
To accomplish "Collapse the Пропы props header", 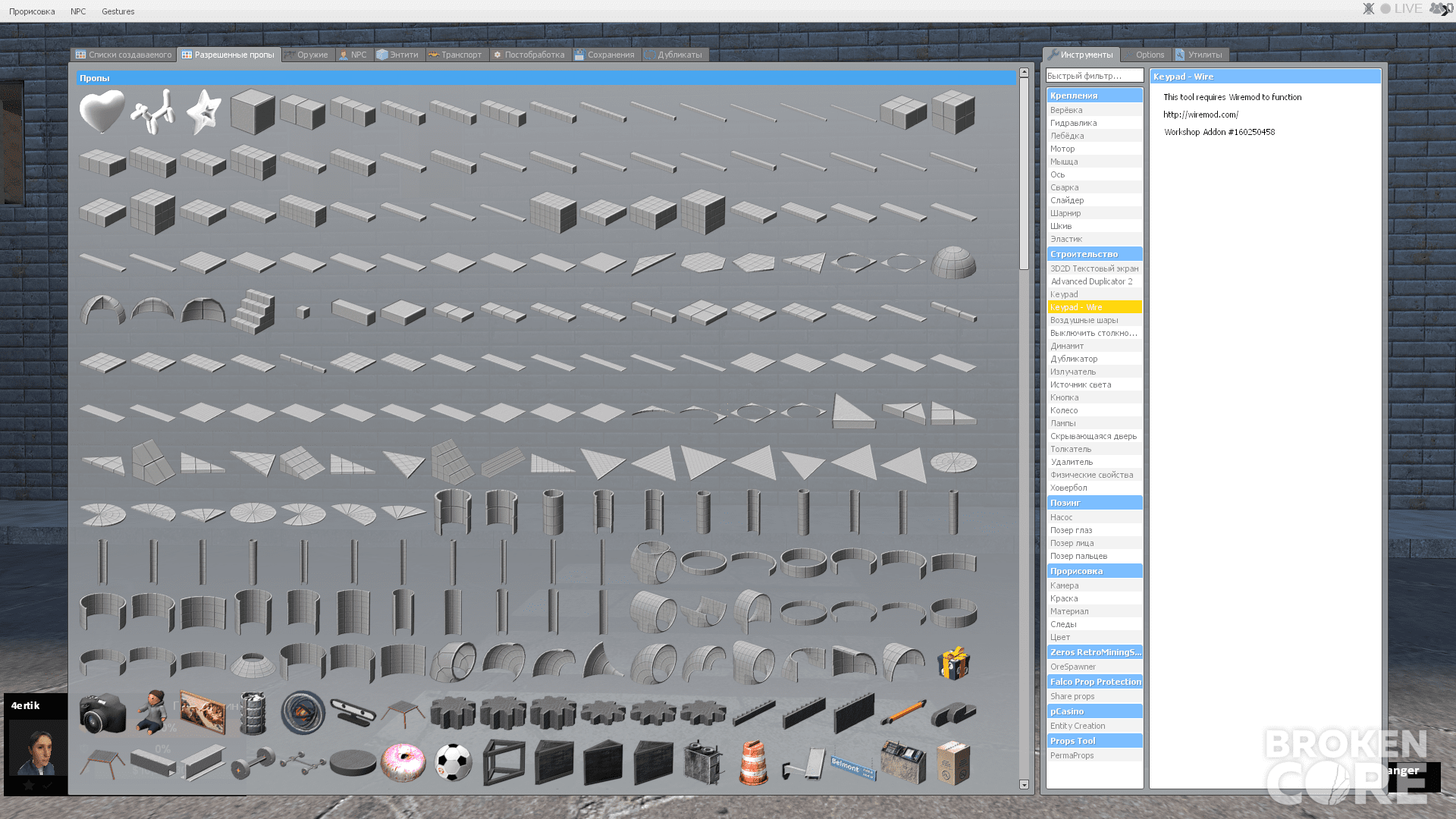I will coord(546,78).
